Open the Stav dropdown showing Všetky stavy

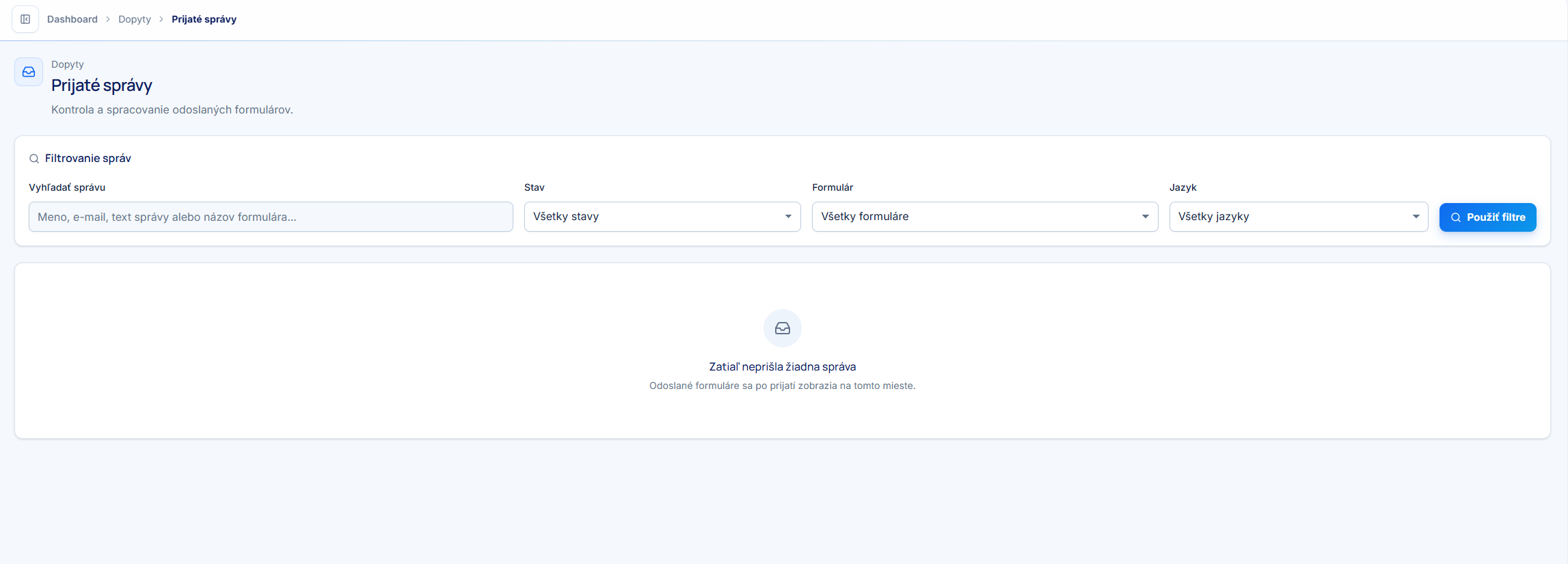point(662,217)
